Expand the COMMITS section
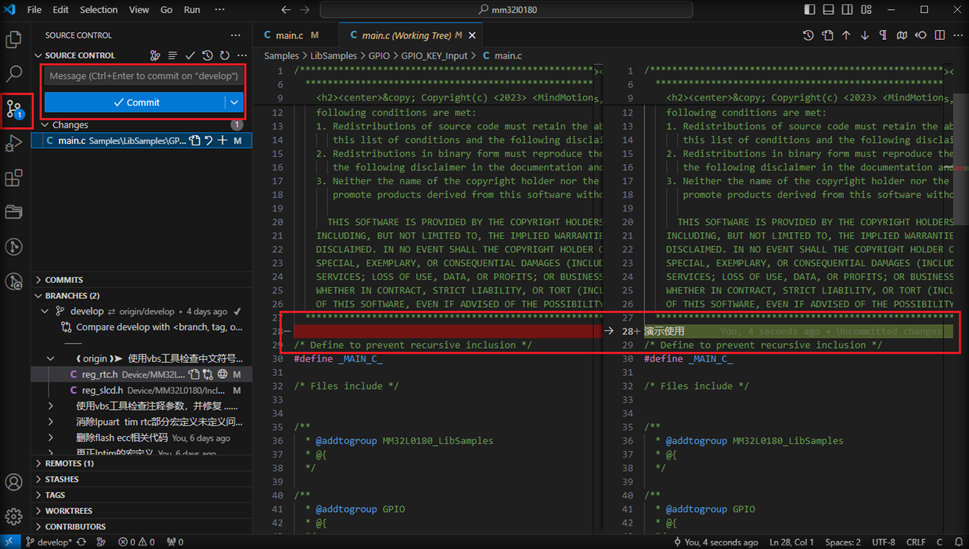 point(64,280)
